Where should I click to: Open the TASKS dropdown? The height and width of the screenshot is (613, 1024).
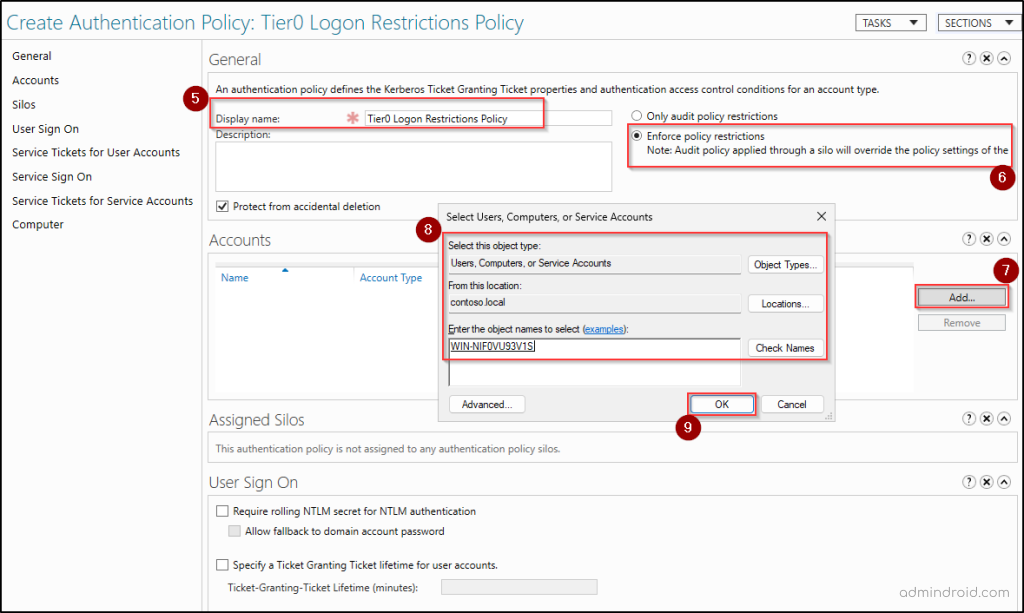[x=889, y=21]
